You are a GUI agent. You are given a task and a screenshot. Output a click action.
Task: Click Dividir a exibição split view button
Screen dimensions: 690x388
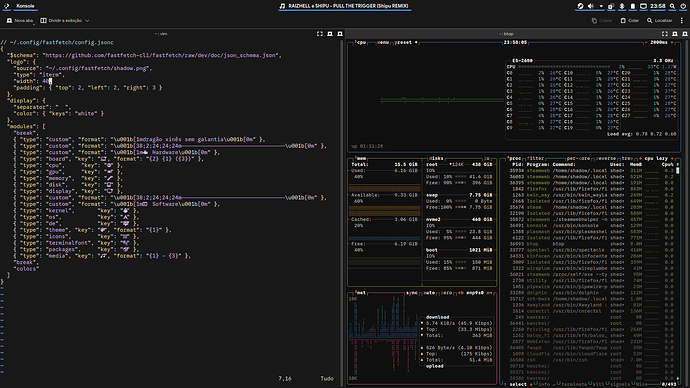click(61, 21)
